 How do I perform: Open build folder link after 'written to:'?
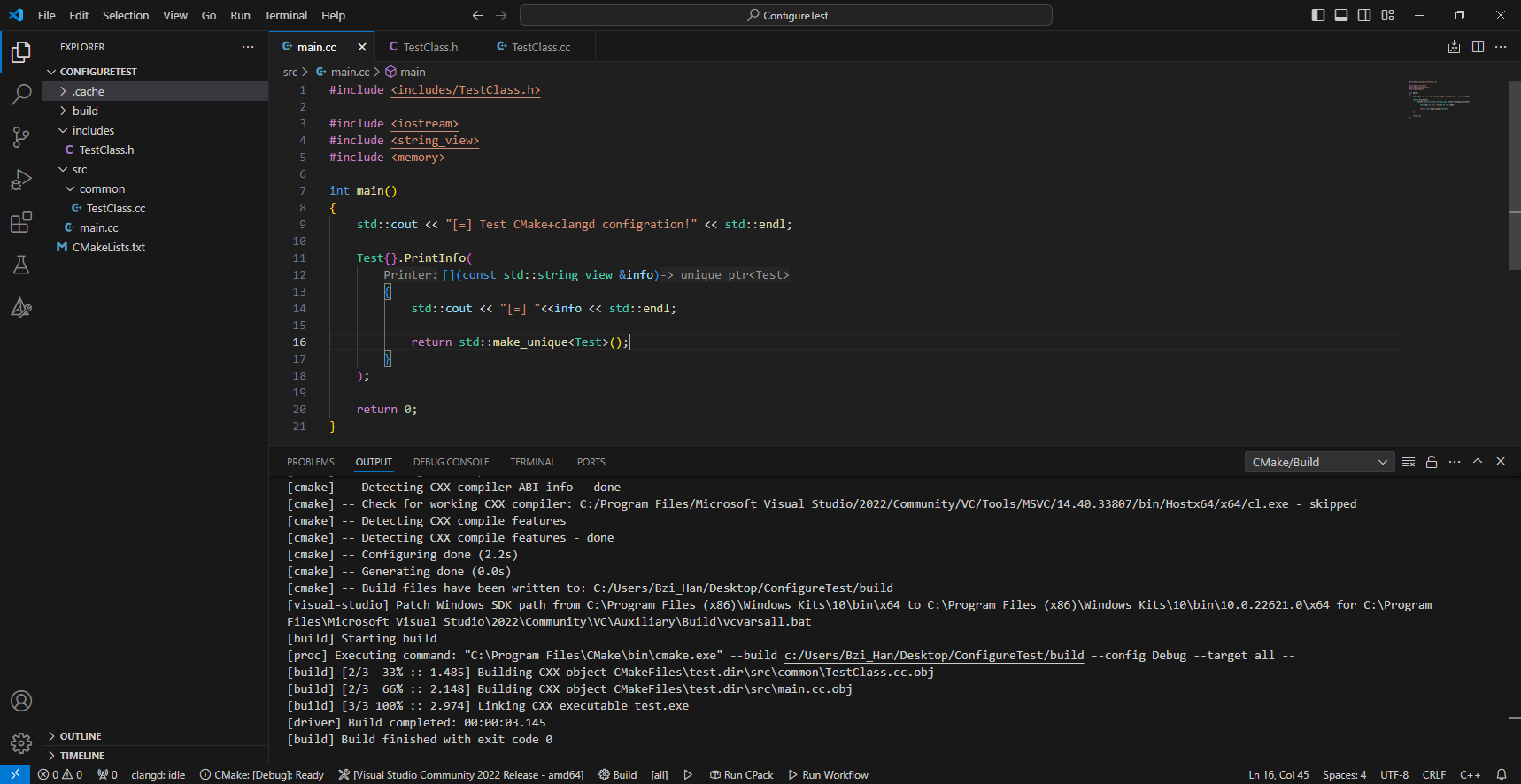click(743, 588)
